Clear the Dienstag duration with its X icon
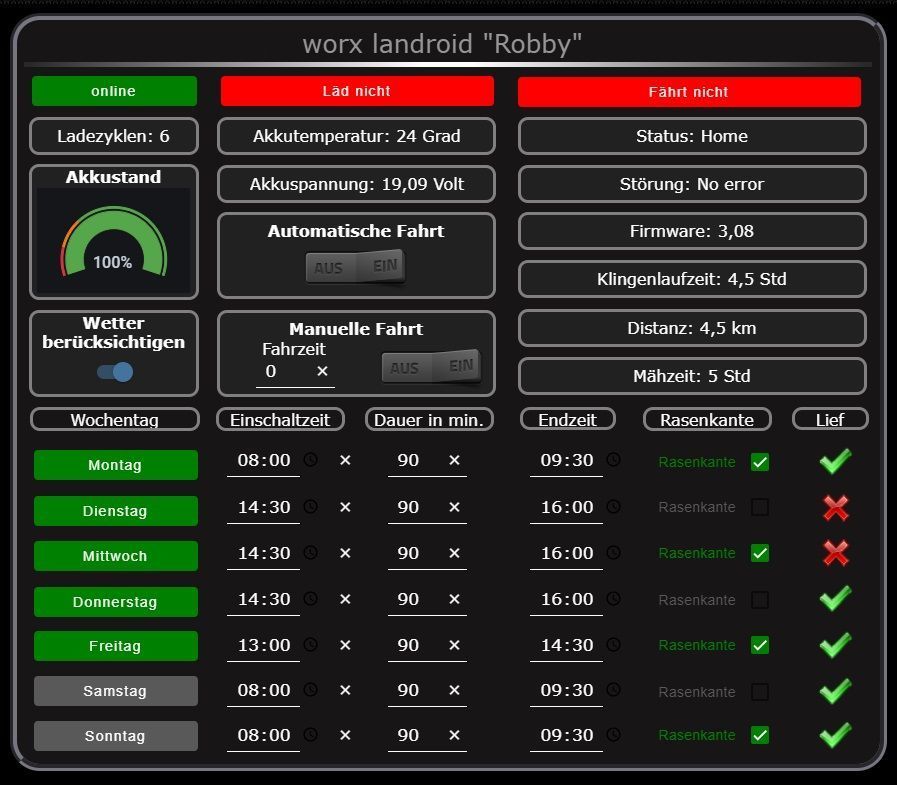Image resolution: width=897 pixels, height=785 pixels. coord(454,507)
